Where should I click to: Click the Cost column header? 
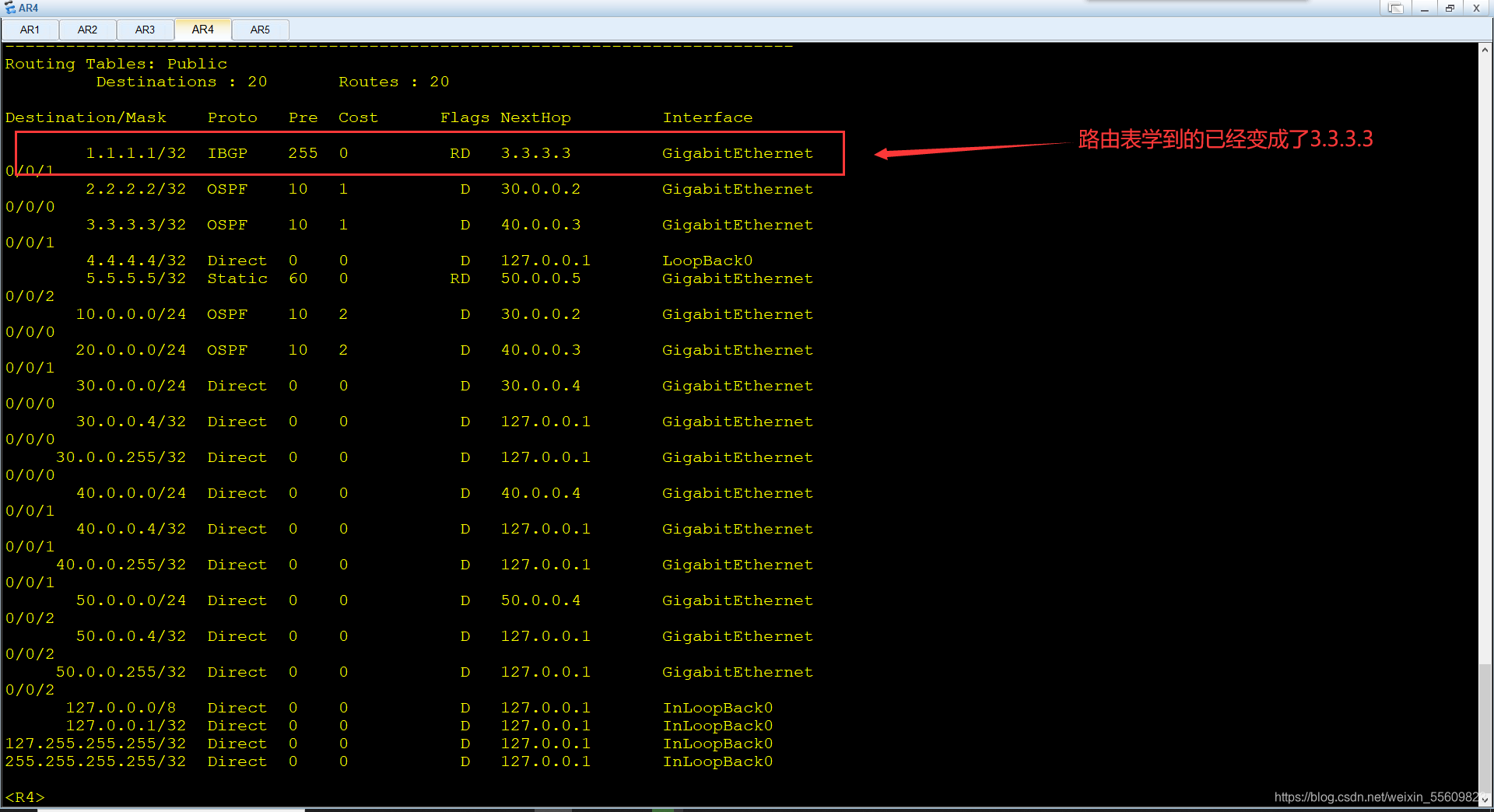tap(358, 117)
